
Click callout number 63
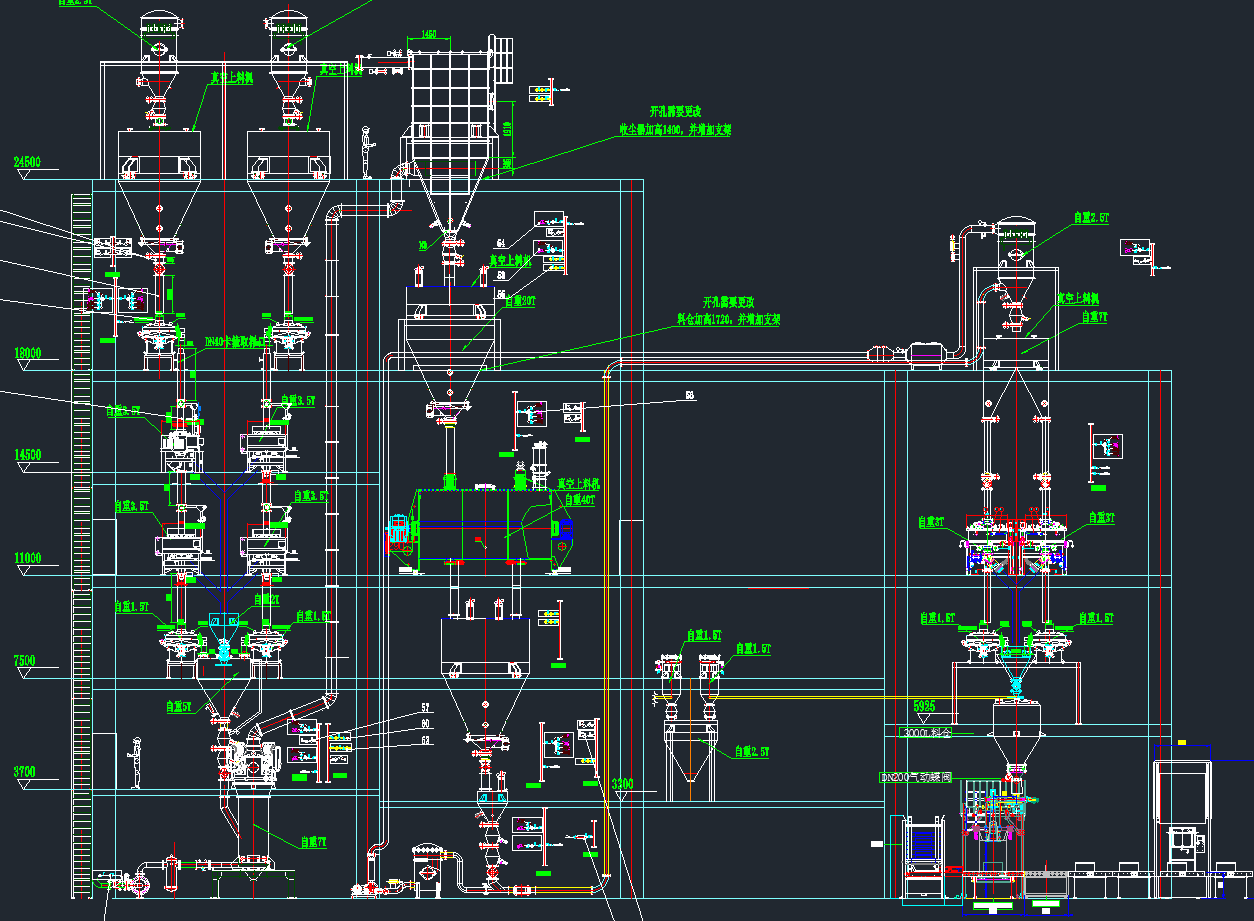pyautogui.click(x=425, y=740)
